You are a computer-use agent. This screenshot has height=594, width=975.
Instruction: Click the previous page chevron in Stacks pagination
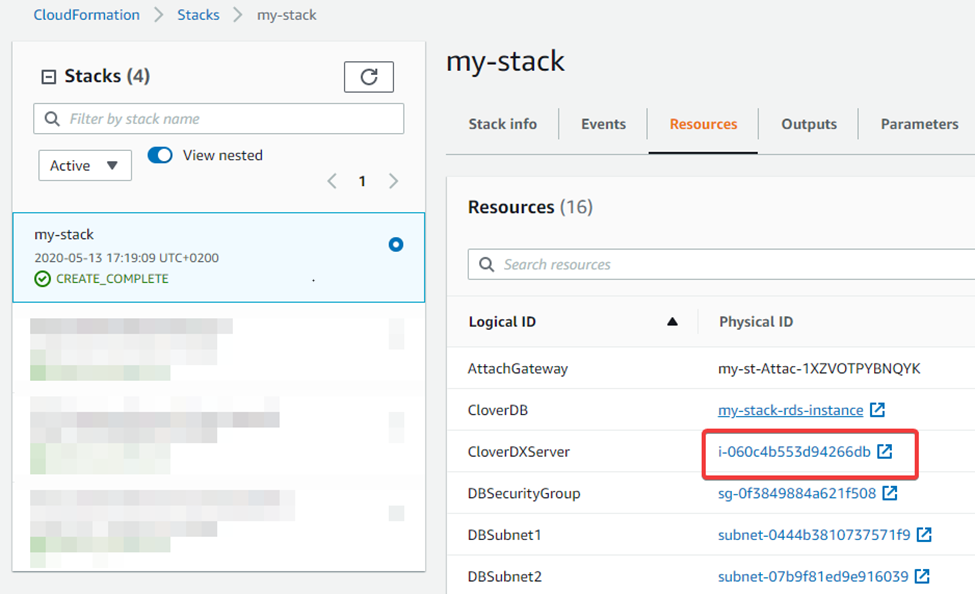(331, 182)
